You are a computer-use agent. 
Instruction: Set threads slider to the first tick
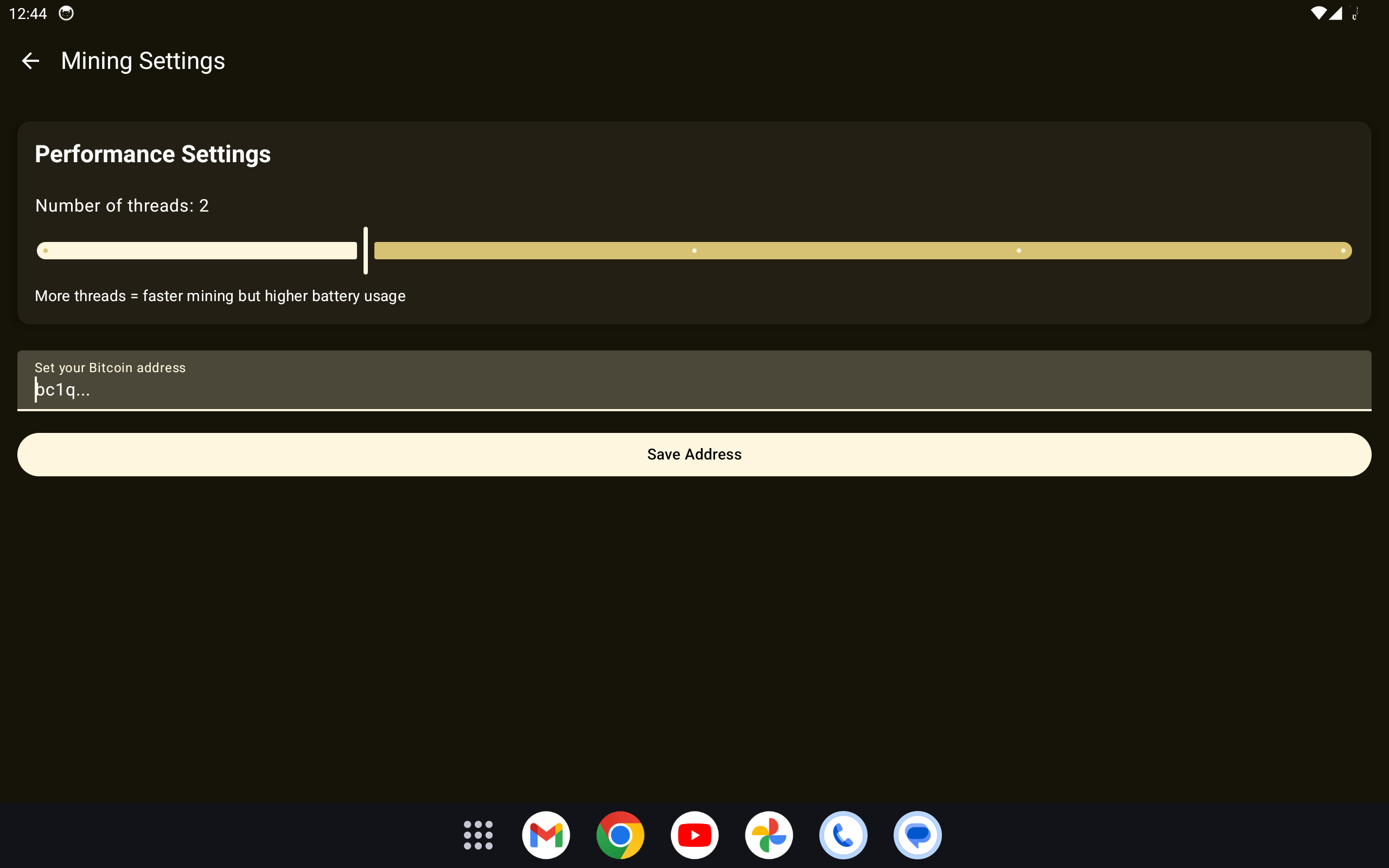(x=46, y=250)
